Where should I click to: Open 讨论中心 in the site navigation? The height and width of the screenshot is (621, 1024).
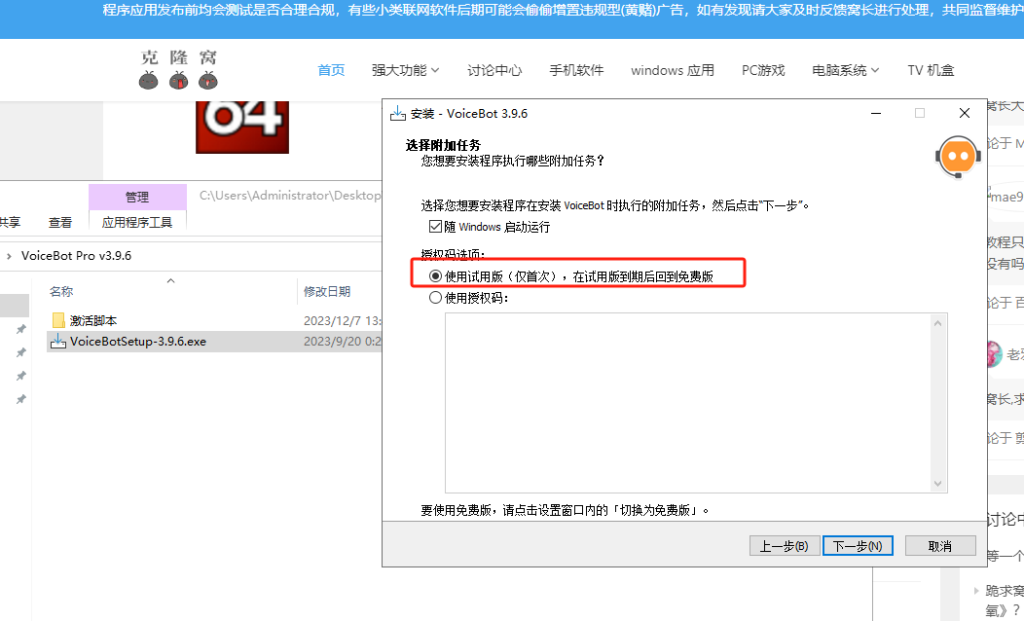click(494, 70)
